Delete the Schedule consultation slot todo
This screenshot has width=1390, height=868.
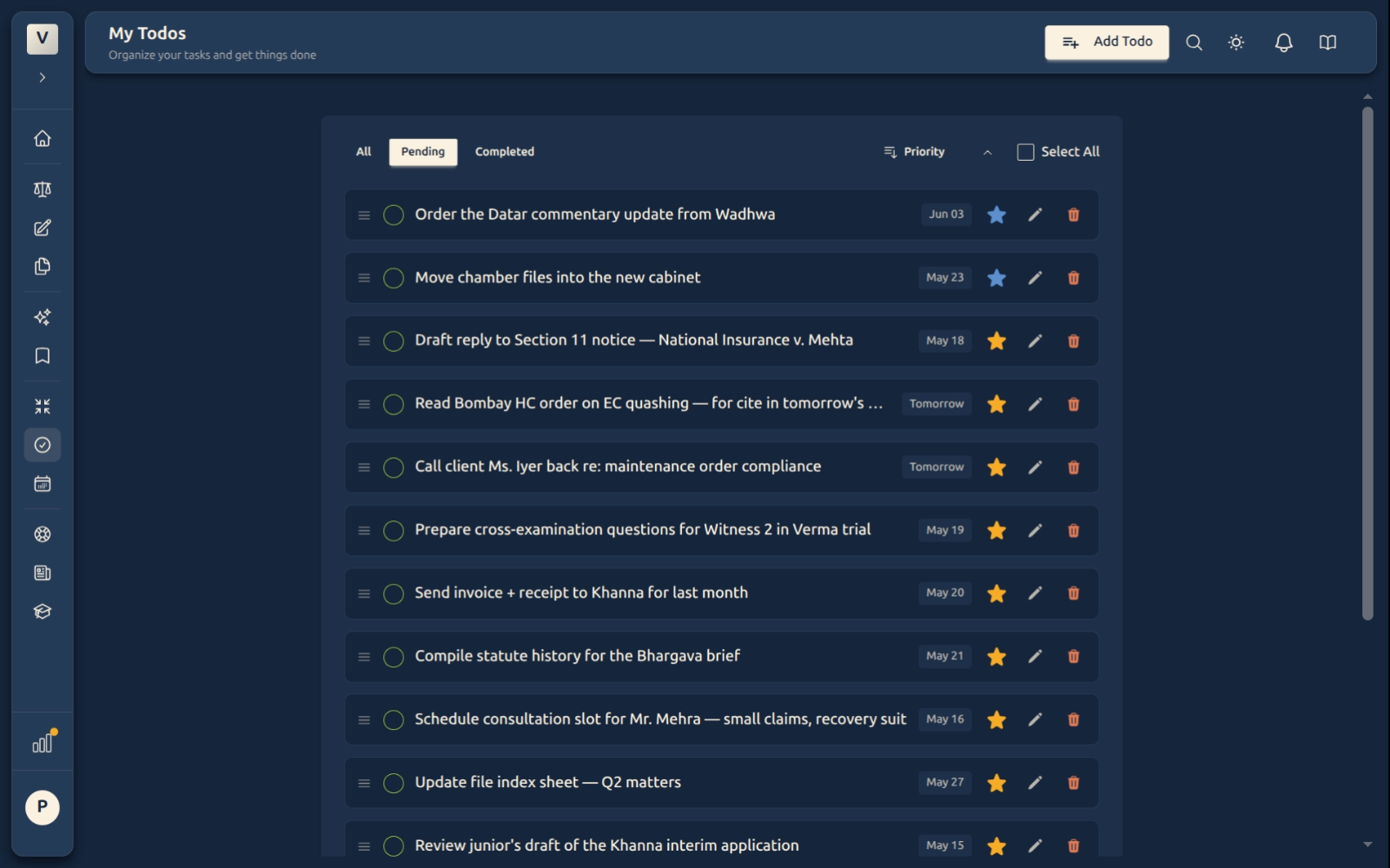coord(1073,719)
